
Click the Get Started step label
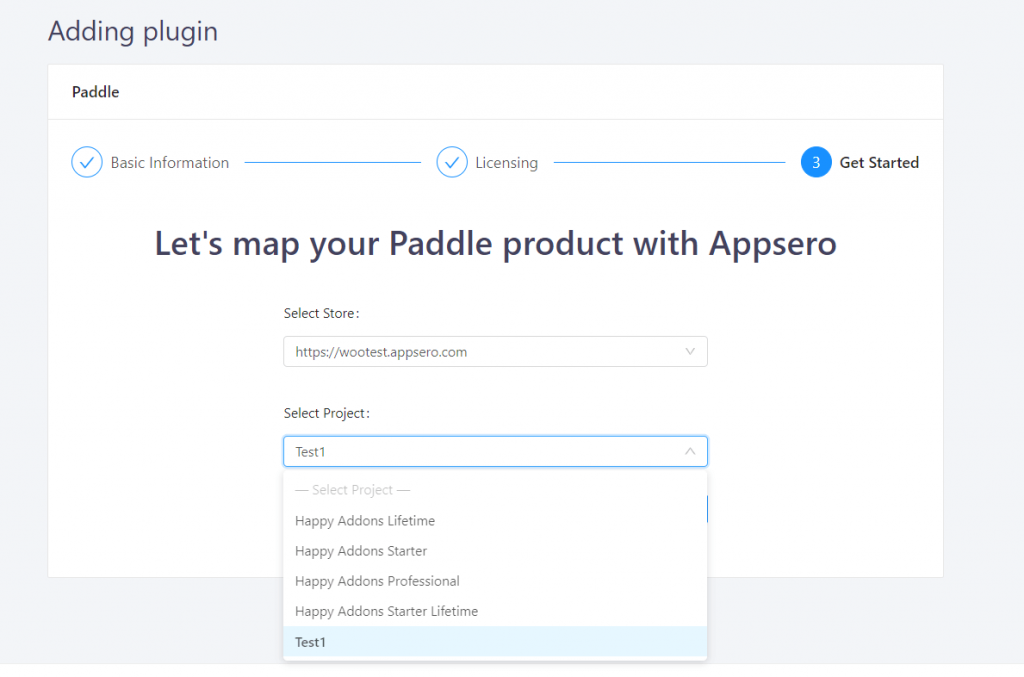pyautogui.click(x=879, y=163)
